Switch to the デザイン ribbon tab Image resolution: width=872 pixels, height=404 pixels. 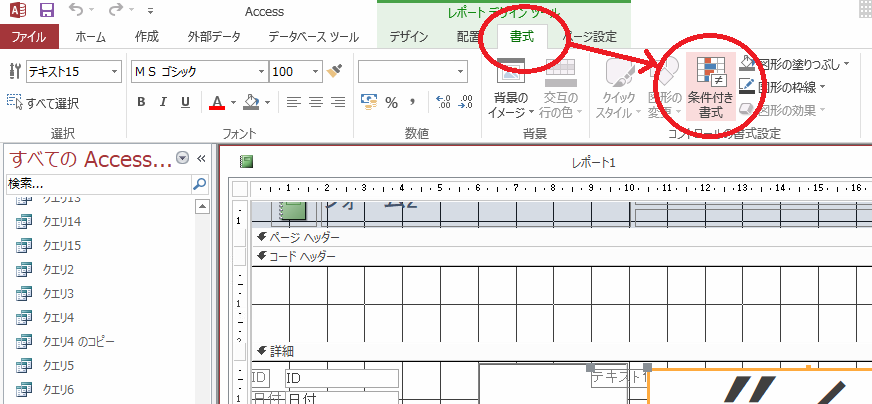coord(408,37)
